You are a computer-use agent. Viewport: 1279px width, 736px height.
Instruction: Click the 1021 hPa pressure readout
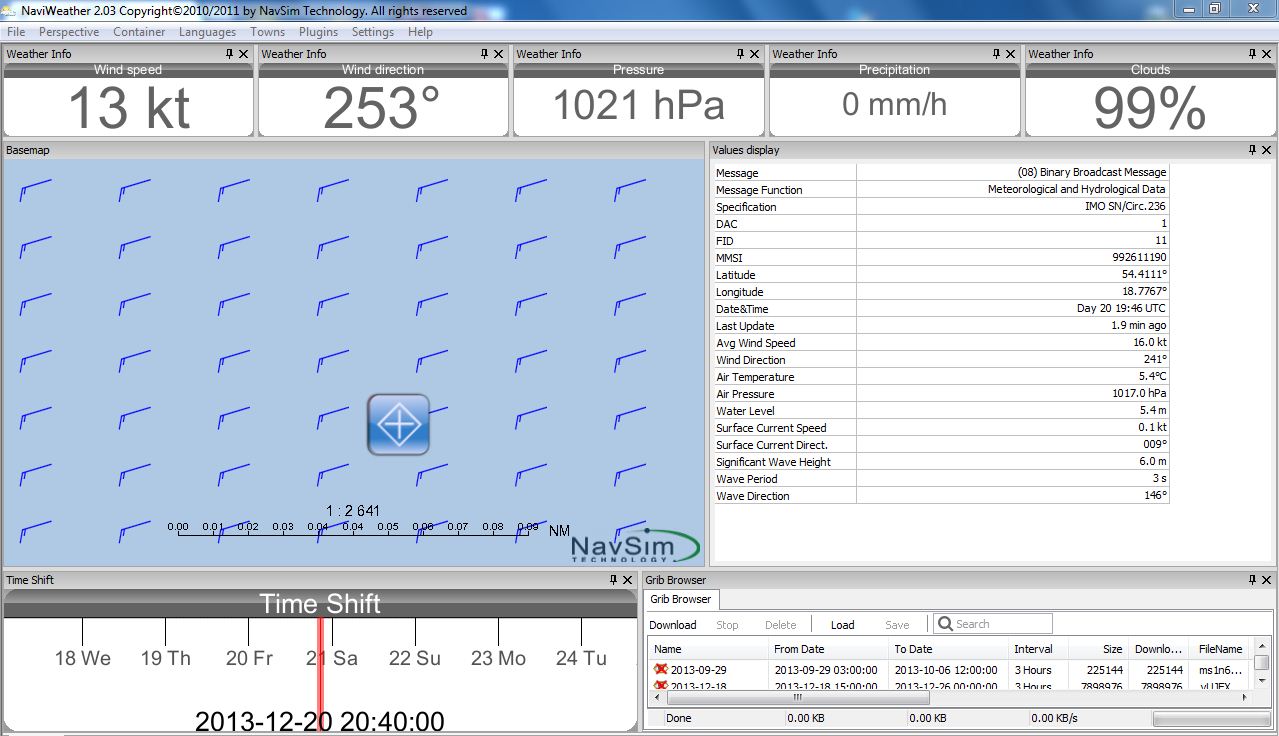[638, 105]
